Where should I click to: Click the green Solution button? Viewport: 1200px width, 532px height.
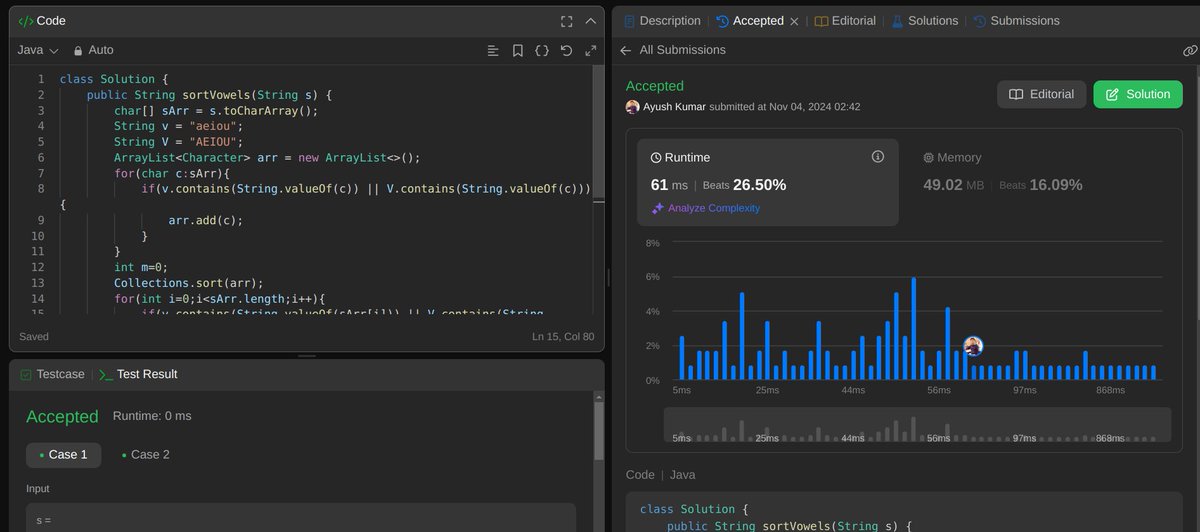pos(1137,94)
